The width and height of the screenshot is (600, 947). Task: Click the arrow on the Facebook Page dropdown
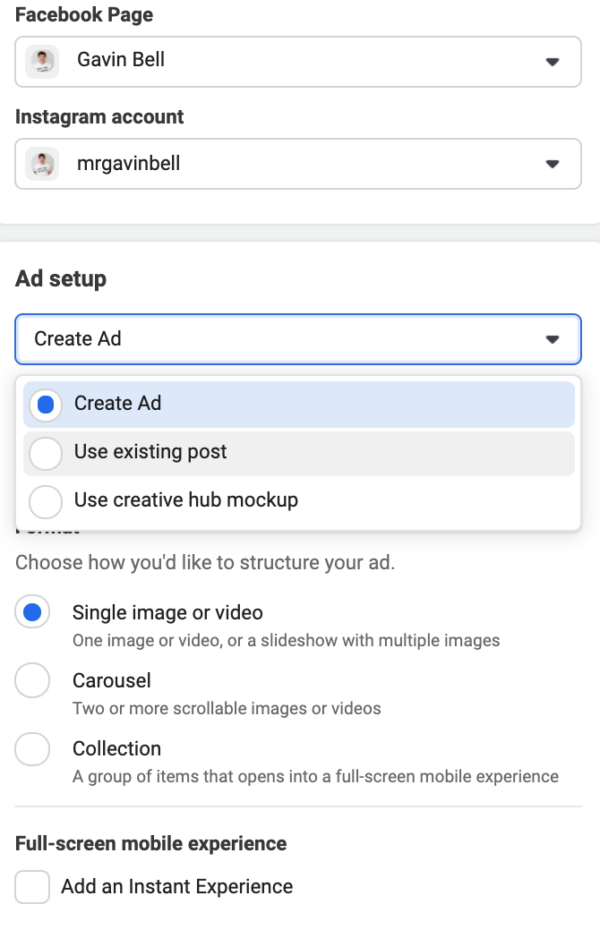pos(552,62)
